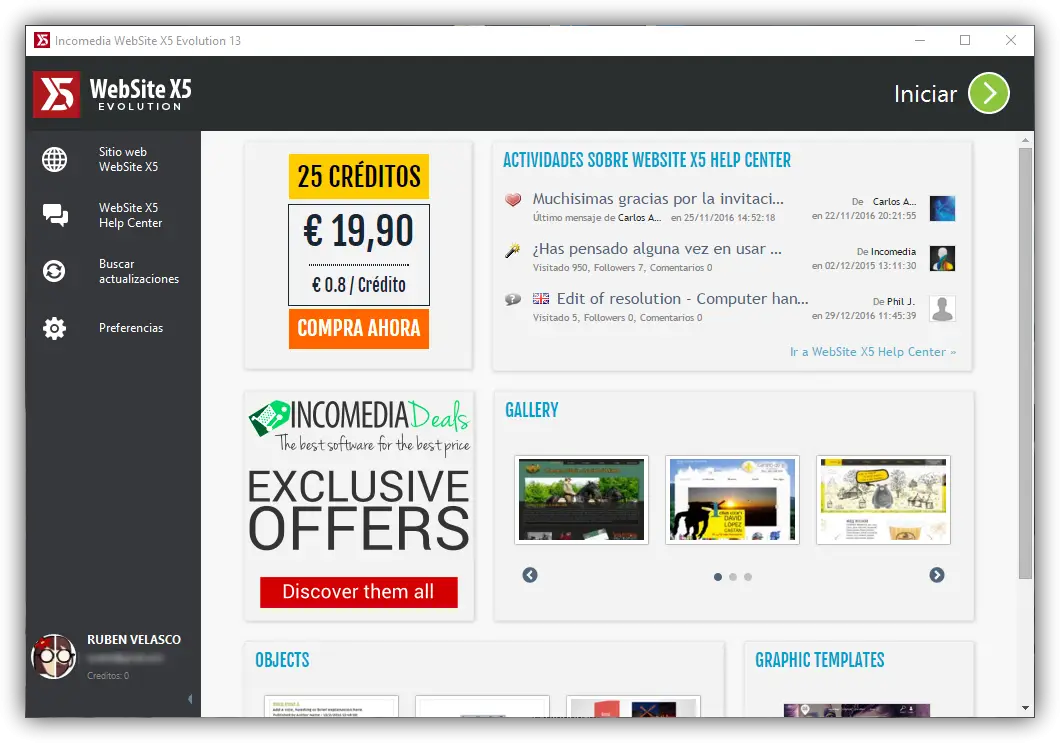Collapse the sidebar with the small arrow
Viewport: 1060px width, 743px height.
tap(190, 698)
